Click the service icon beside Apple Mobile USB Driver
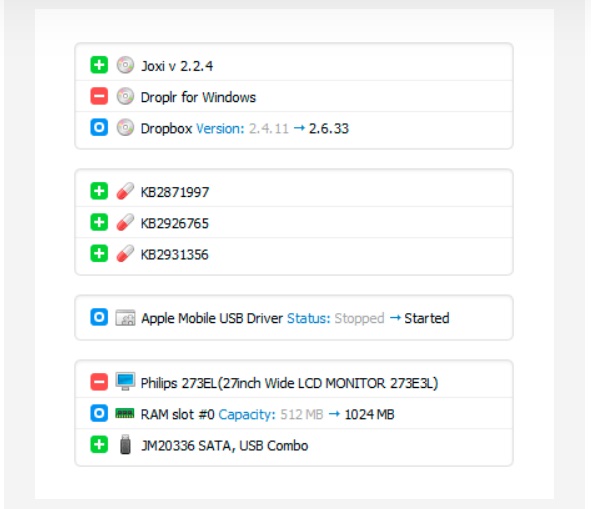591x509 pixels. click(125, 317)
